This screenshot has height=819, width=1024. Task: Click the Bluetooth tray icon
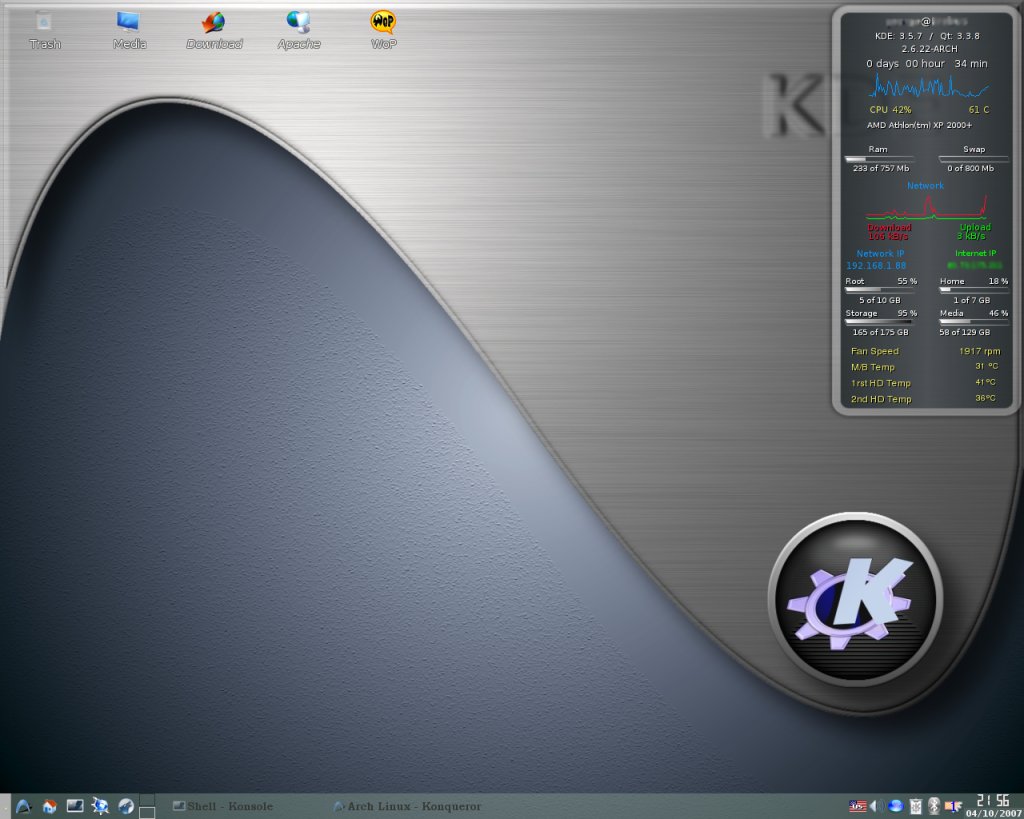pyautogui.click(x=935, y=807)
